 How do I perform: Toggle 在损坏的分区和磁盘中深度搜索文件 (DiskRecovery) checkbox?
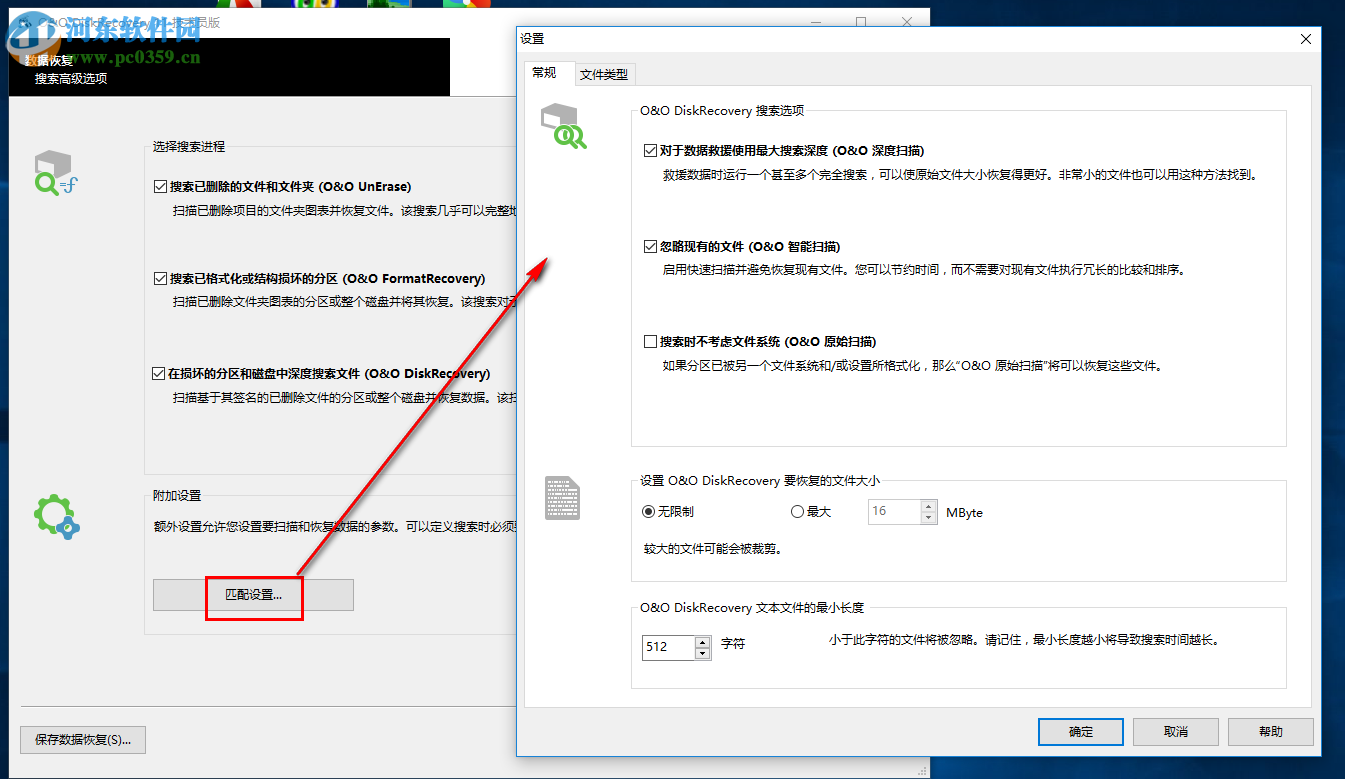point(159,373)
